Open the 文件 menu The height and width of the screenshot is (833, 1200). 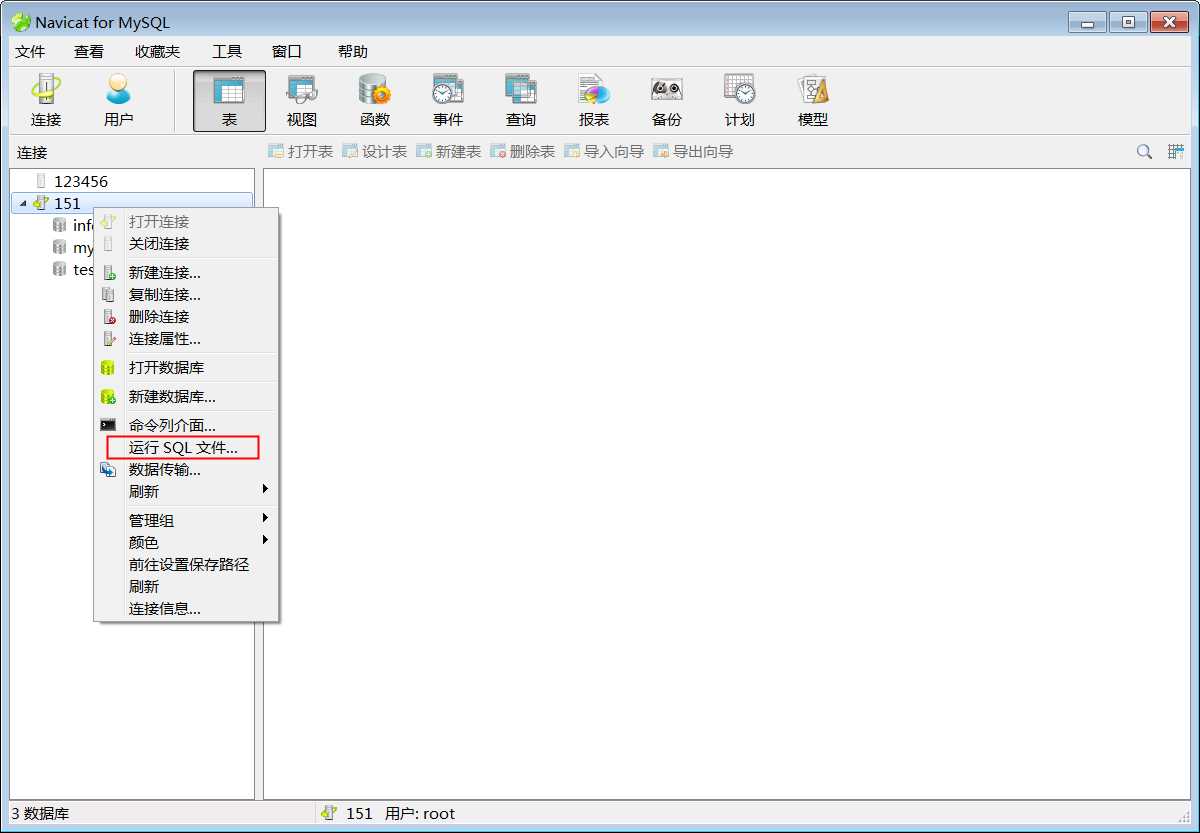point(31,52)
